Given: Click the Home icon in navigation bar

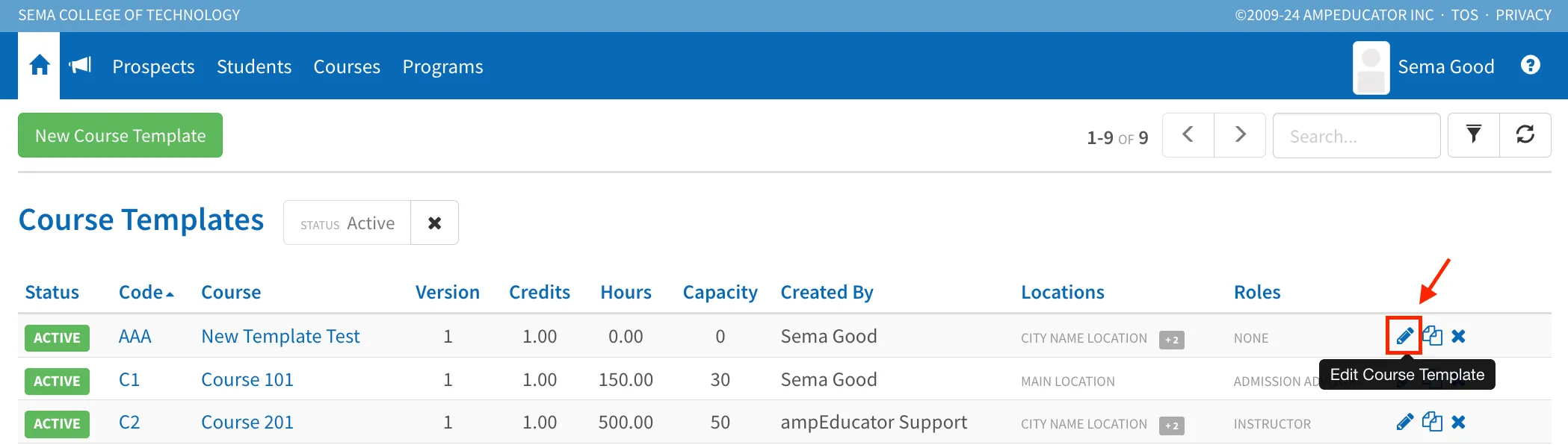Looking at the screenshot, I should pos(40,66).
